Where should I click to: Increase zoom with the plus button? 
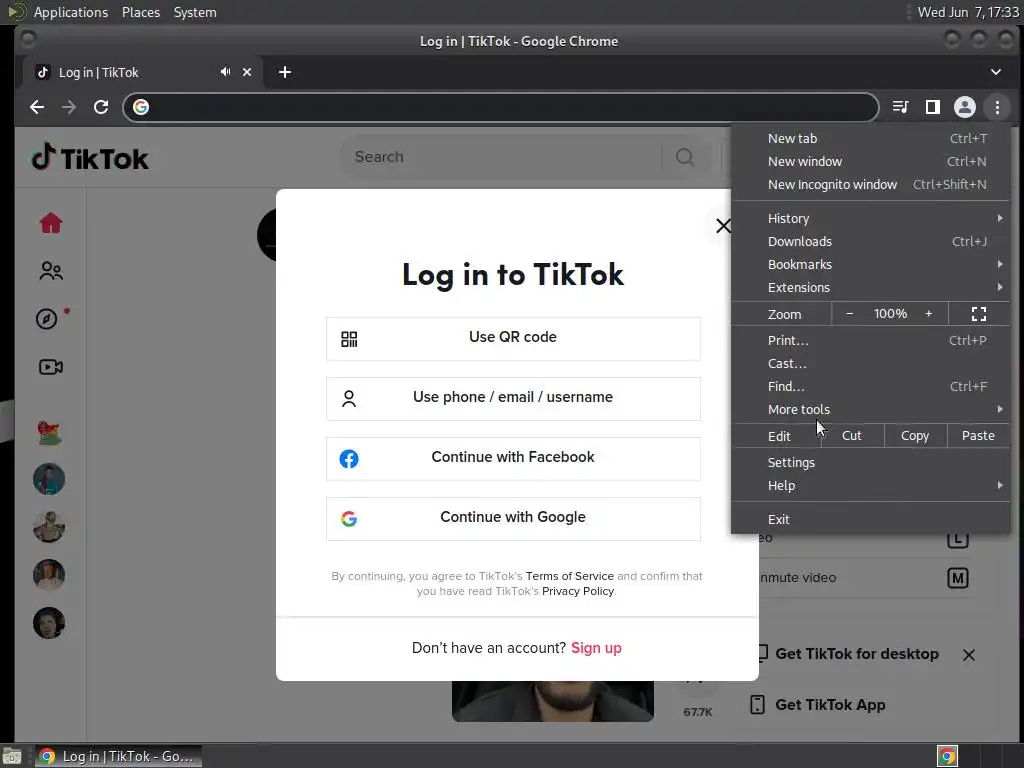[x=928, y=314]
